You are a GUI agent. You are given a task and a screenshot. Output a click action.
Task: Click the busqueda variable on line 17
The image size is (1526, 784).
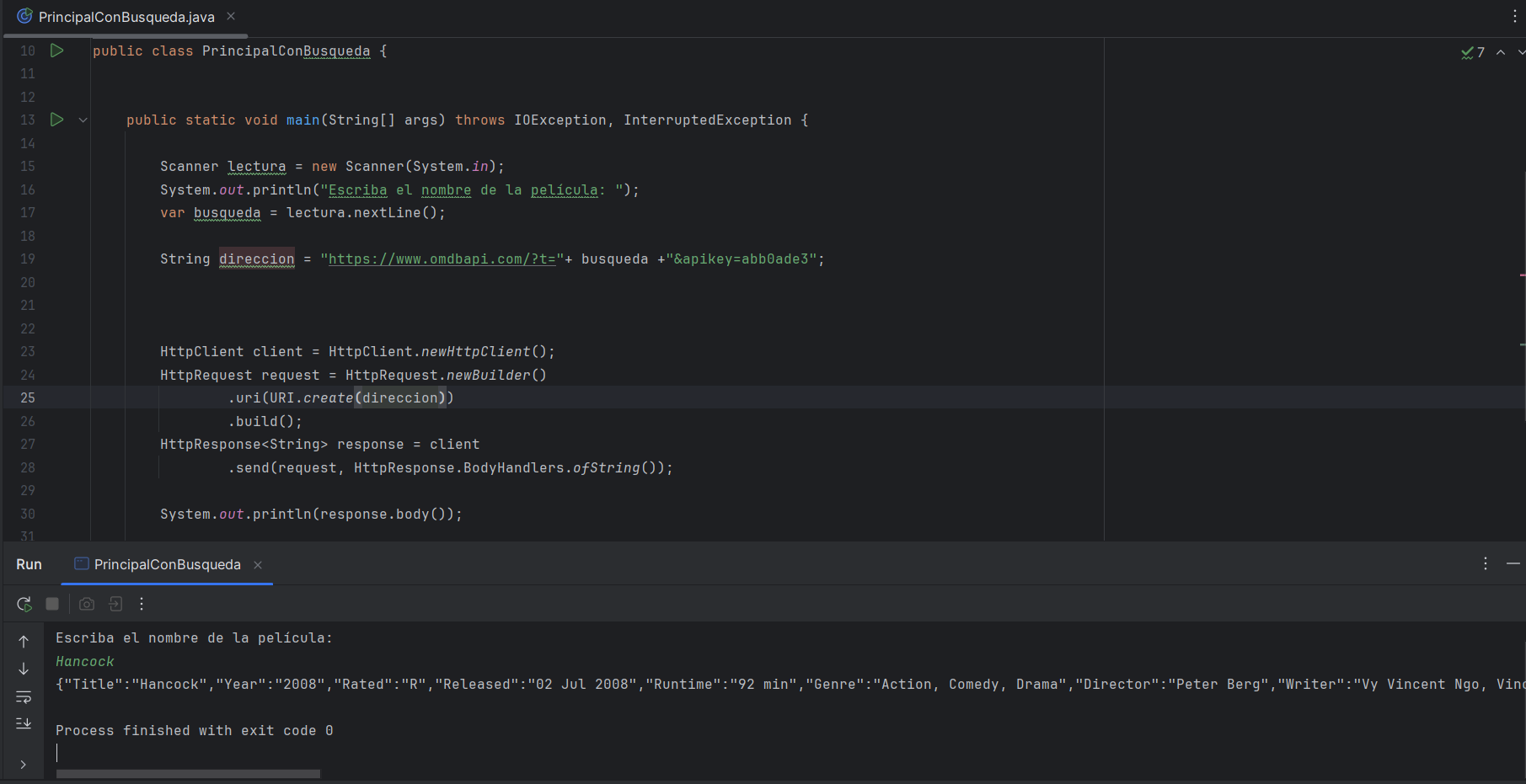pos(227,213)
